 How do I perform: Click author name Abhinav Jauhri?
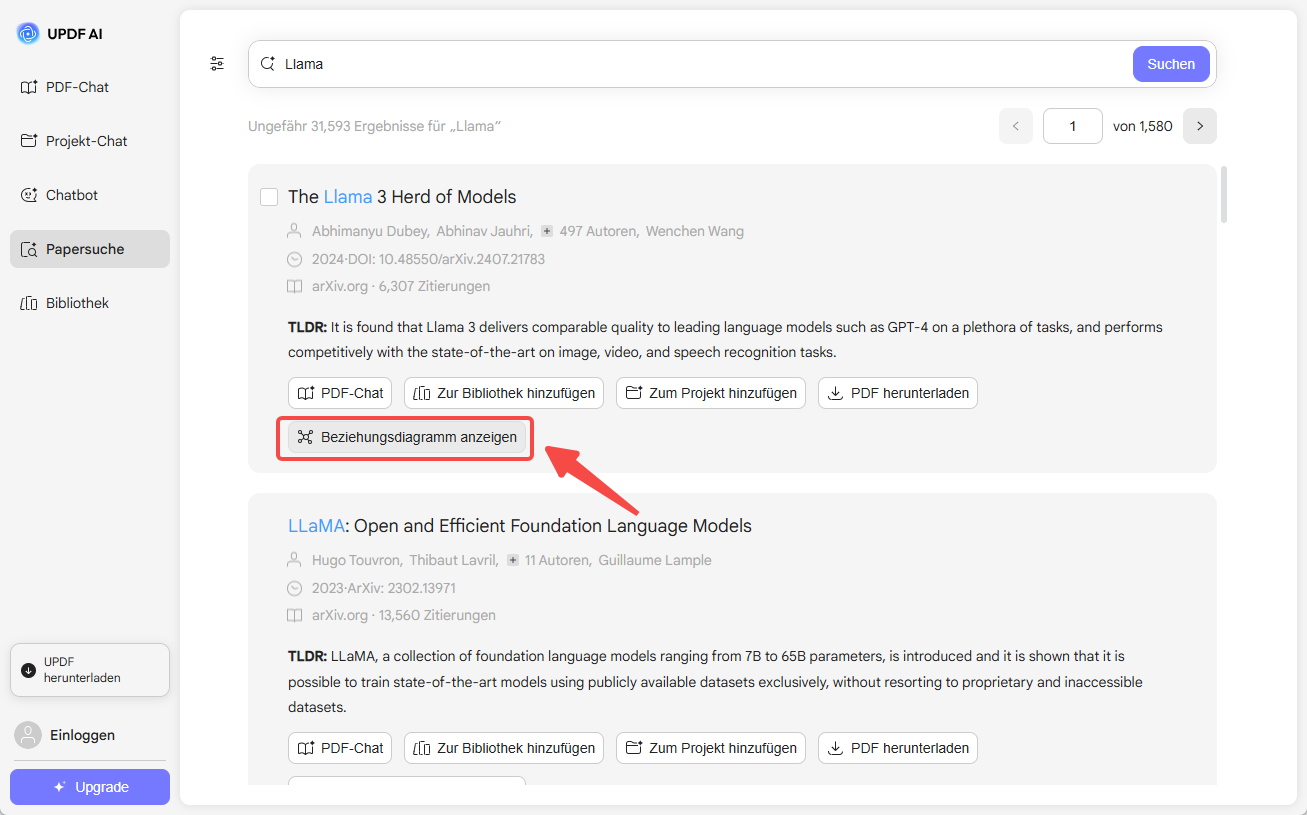click(482, 231)
